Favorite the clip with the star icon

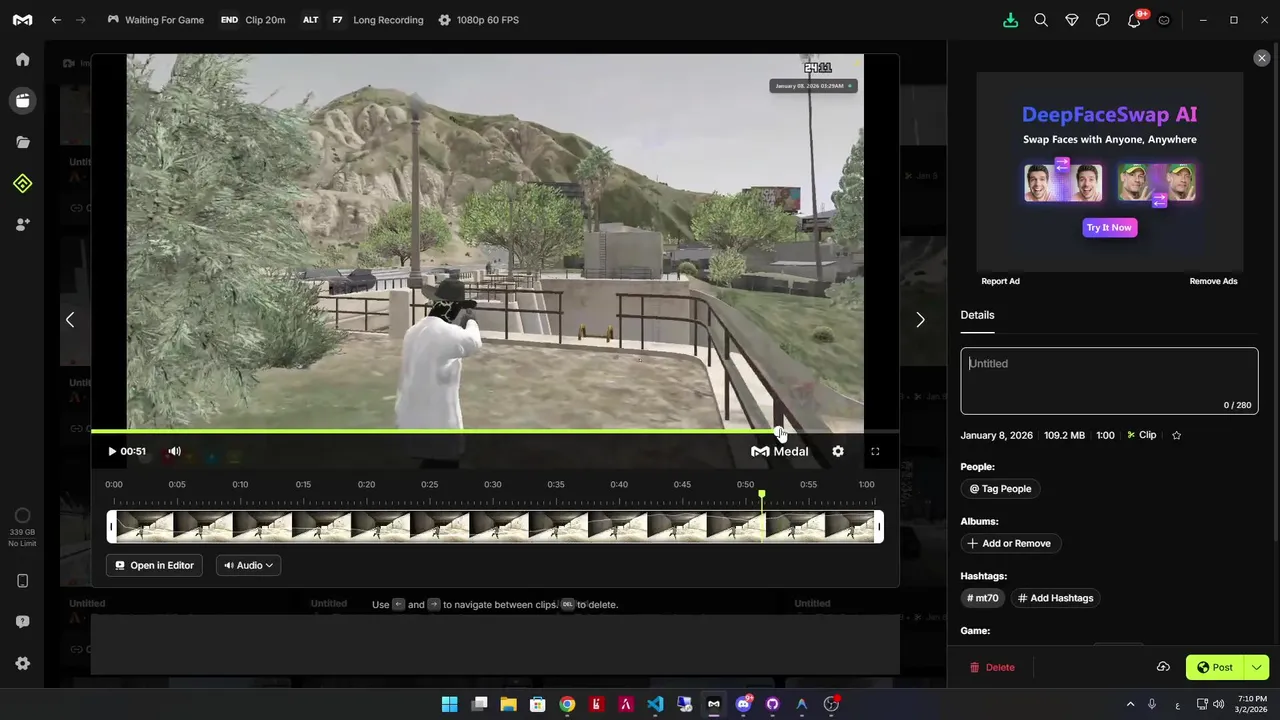tap(1176, 435)
